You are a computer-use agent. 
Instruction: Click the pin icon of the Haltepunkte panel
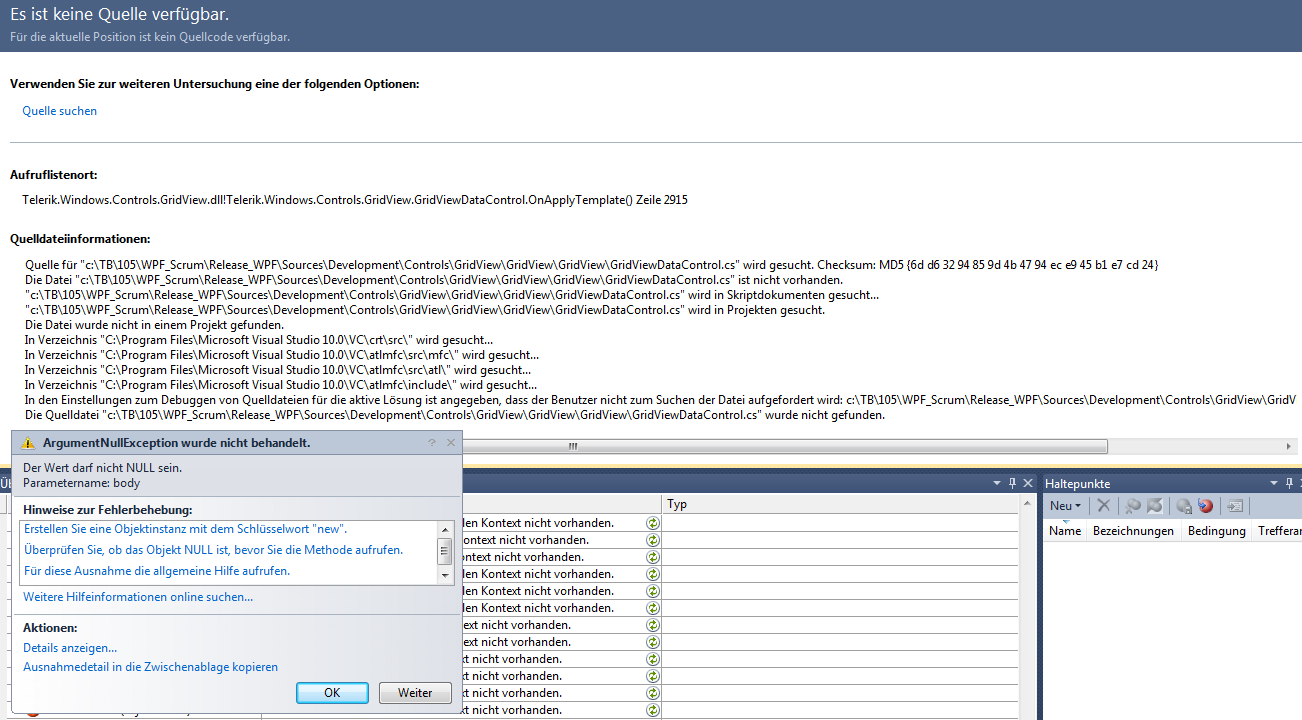pos(1290,483)
